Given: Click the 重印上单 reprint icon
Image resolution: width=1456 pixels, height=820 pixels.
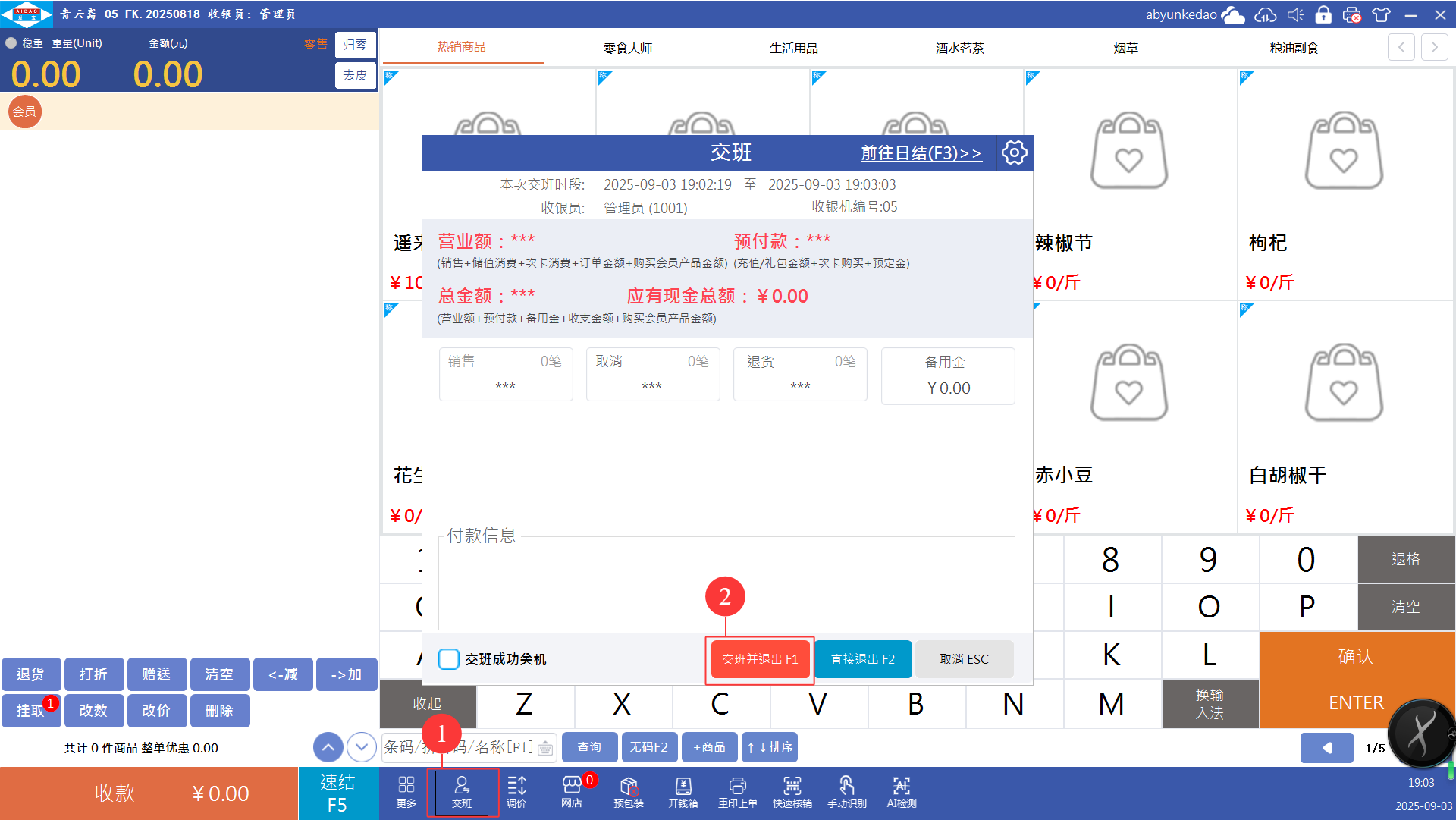Looking at the screenshot, I should pos(737,792).
